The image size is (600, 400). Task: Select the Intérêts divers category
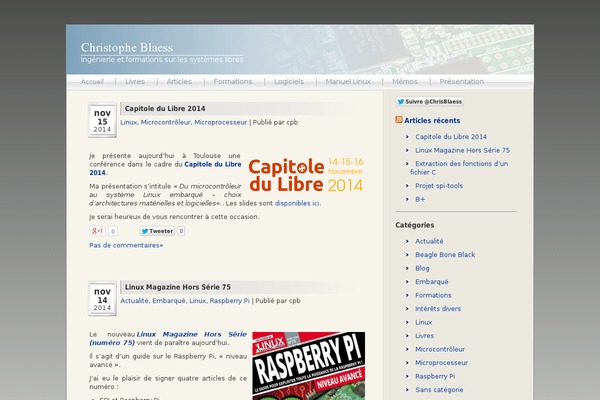[438, 309]
